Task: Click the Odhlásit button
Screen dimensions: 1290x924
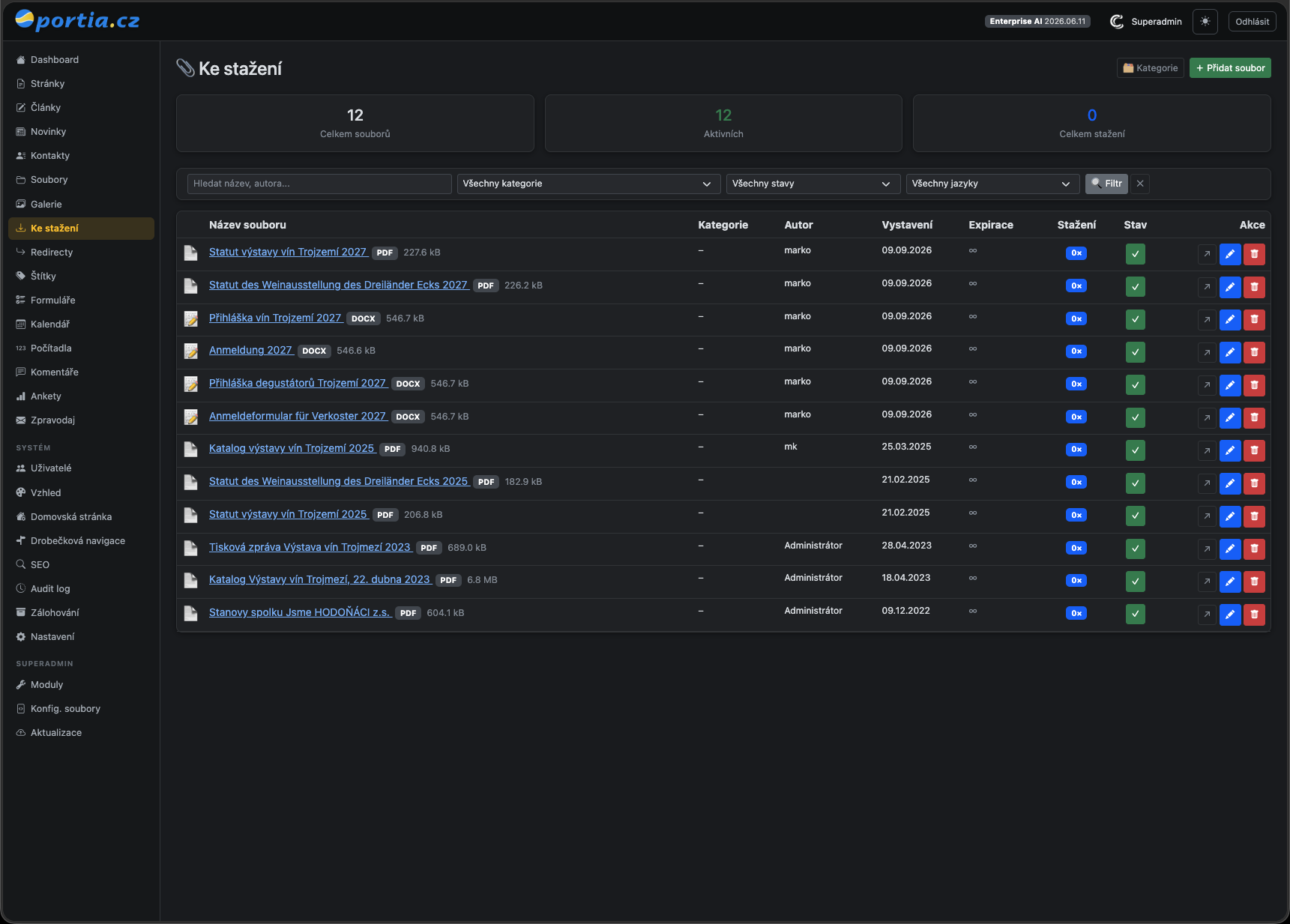Action: 1252,22
